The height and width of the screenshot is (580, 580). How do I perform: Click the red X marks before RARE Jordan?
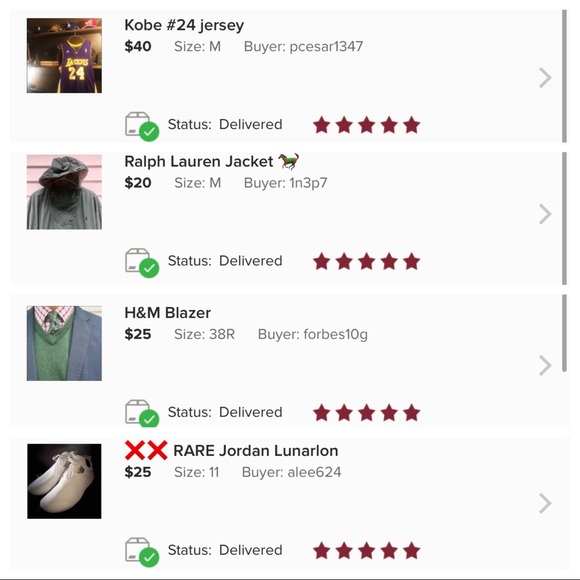pos(146,451)
